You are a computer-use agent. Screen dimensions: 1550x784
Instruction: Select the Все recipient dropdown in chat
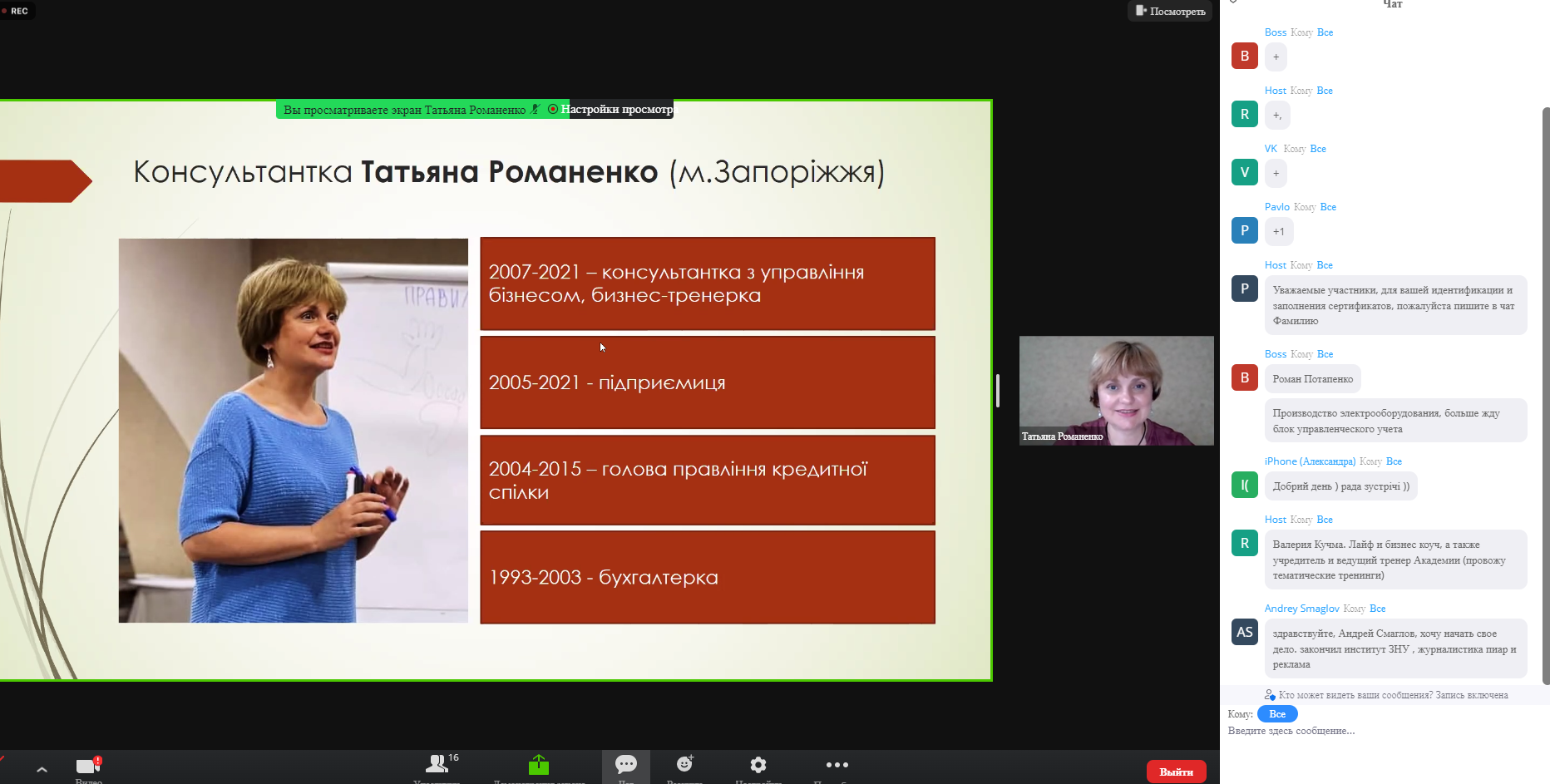pos(1277,714)
